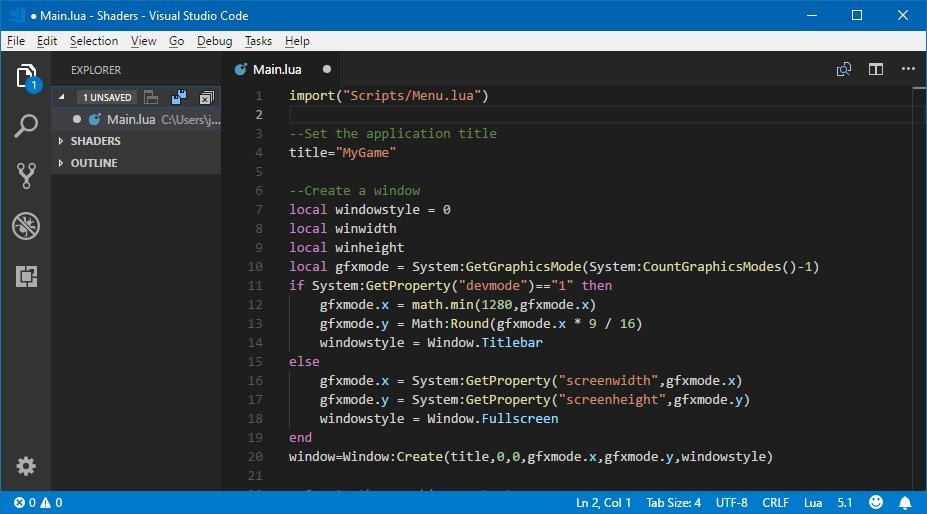The image size is (927, 514).
Task: Open the editor More Actions menu
Action: click(x=906, y=70)
